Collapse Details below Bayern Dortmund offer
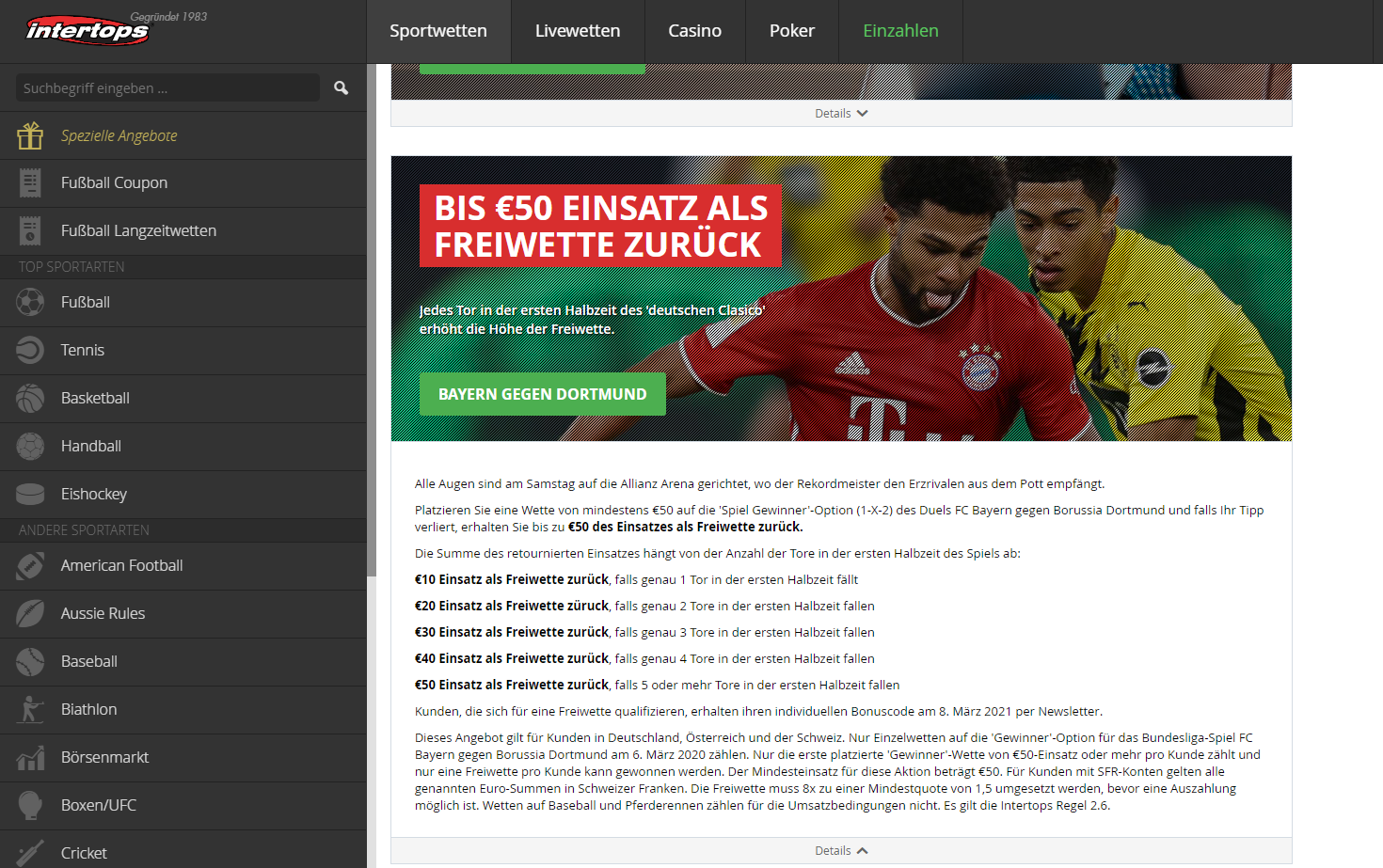This screenshot has width=1383, height=868. [x=841, y=850]
